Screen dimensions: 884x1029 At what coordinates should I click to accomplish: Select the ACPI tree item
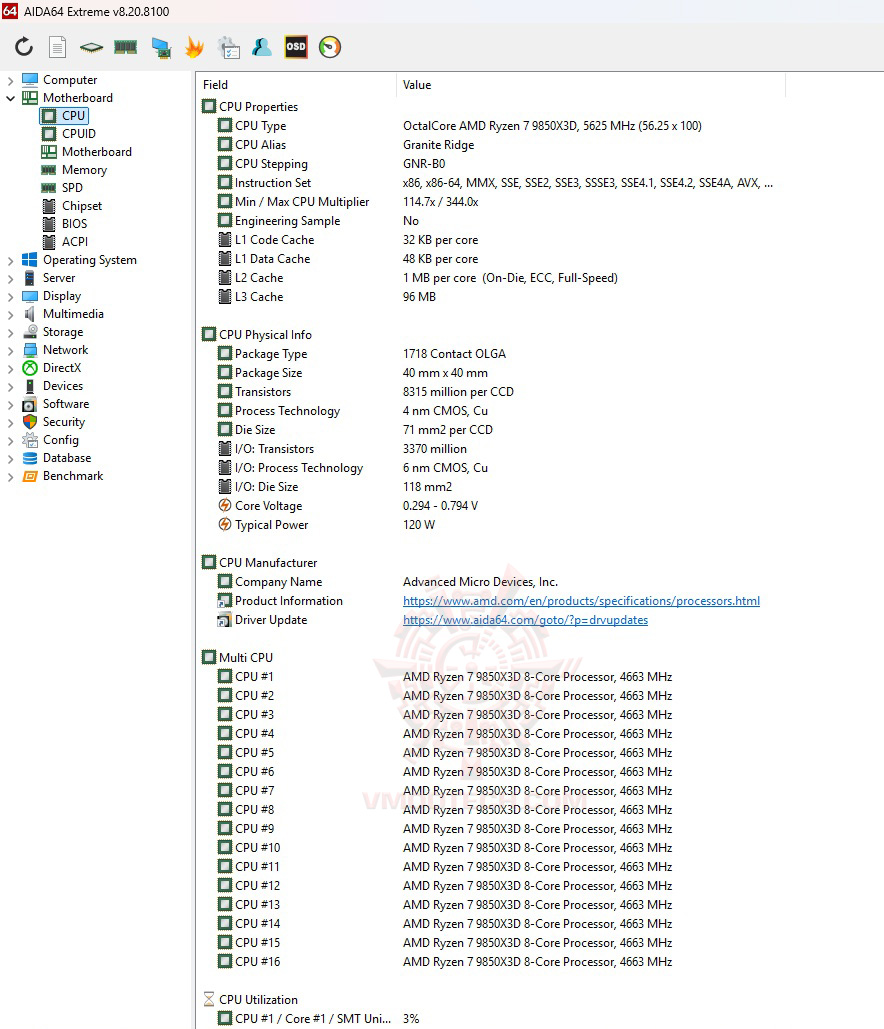coord(65,242)
